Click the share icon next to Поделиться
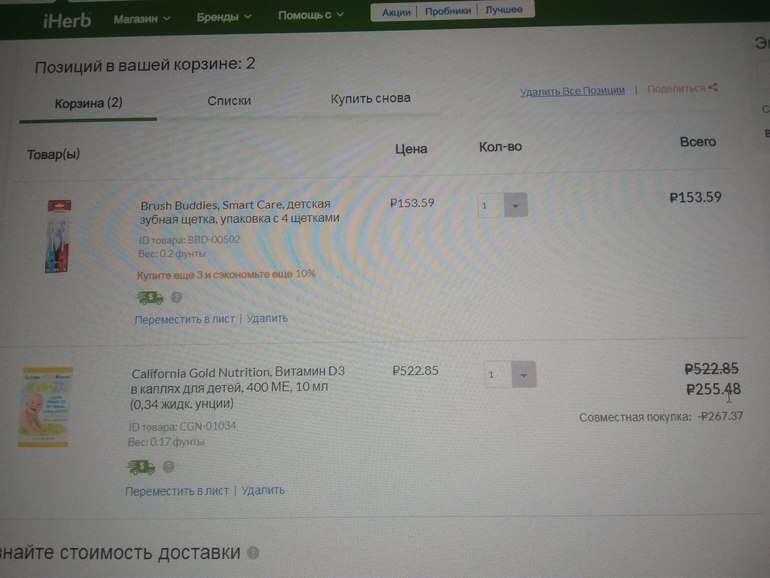 click(x=713, y=87)
